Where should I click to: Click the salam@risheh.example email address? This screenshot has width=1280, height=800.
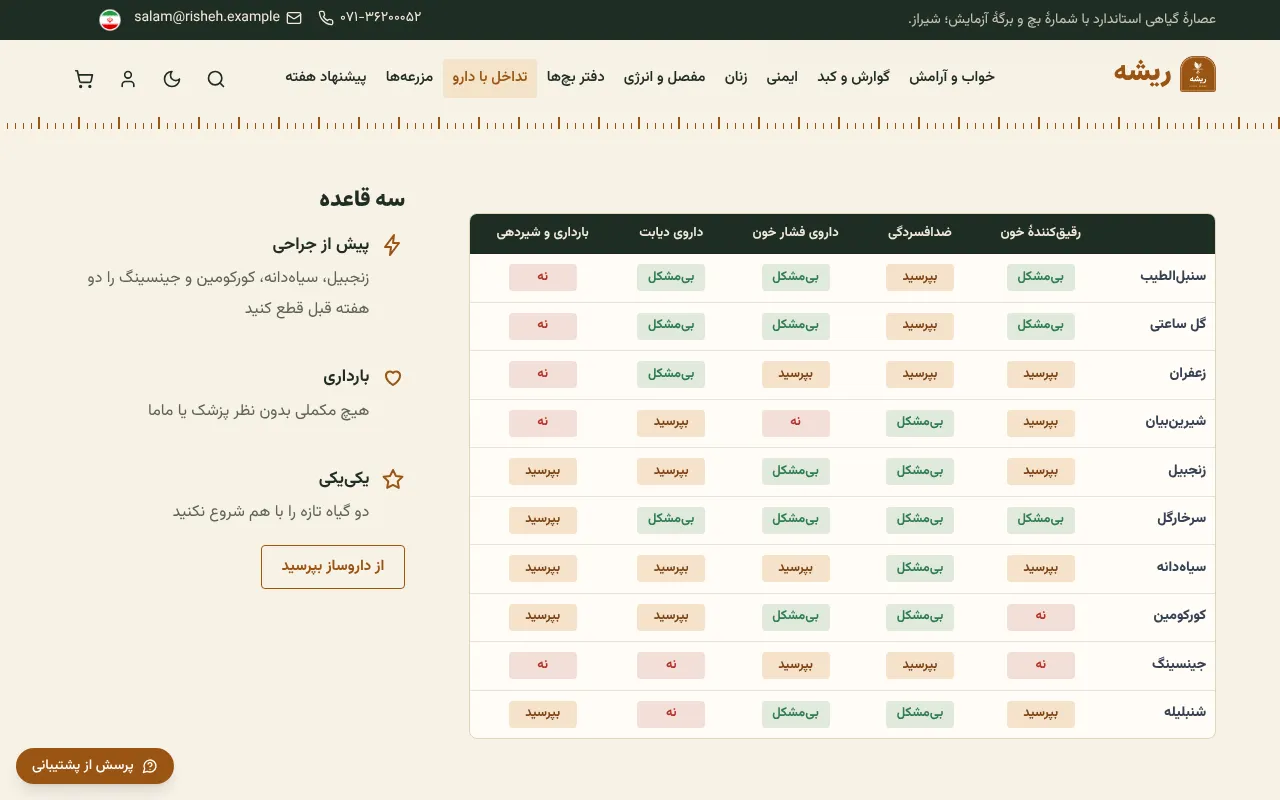(207, 17)
